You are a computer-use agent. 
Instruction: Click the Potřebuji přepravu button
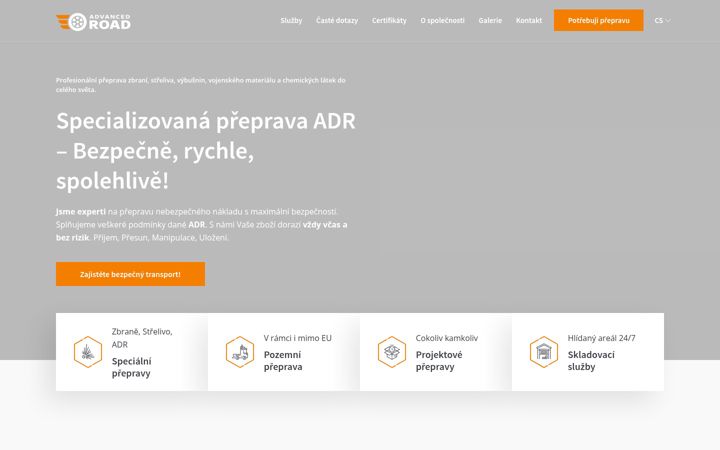[x=598, y=20]
